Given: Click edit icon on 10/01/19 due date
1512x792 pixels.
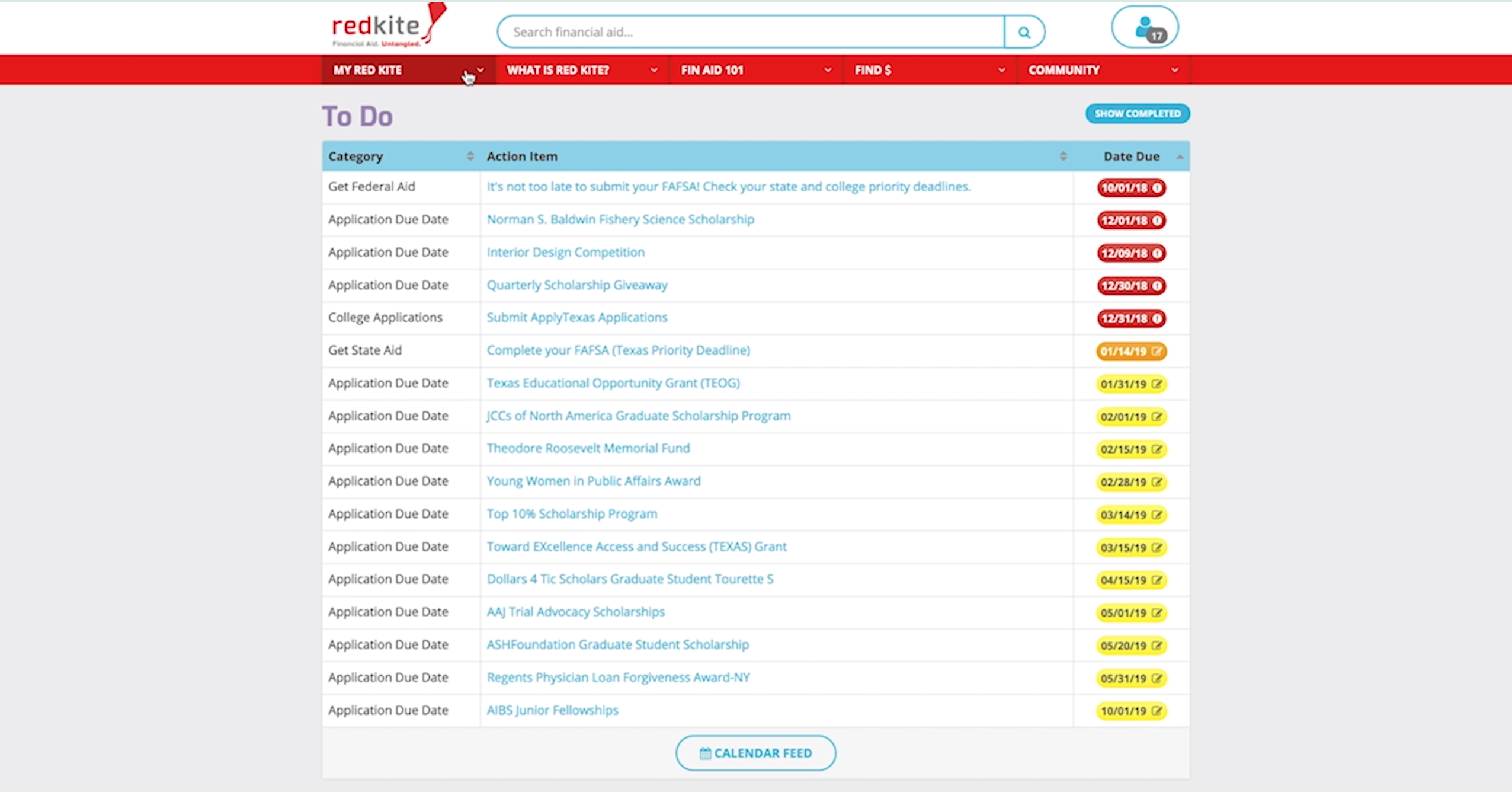Looking at the screenshot, I should [1157, 711].
